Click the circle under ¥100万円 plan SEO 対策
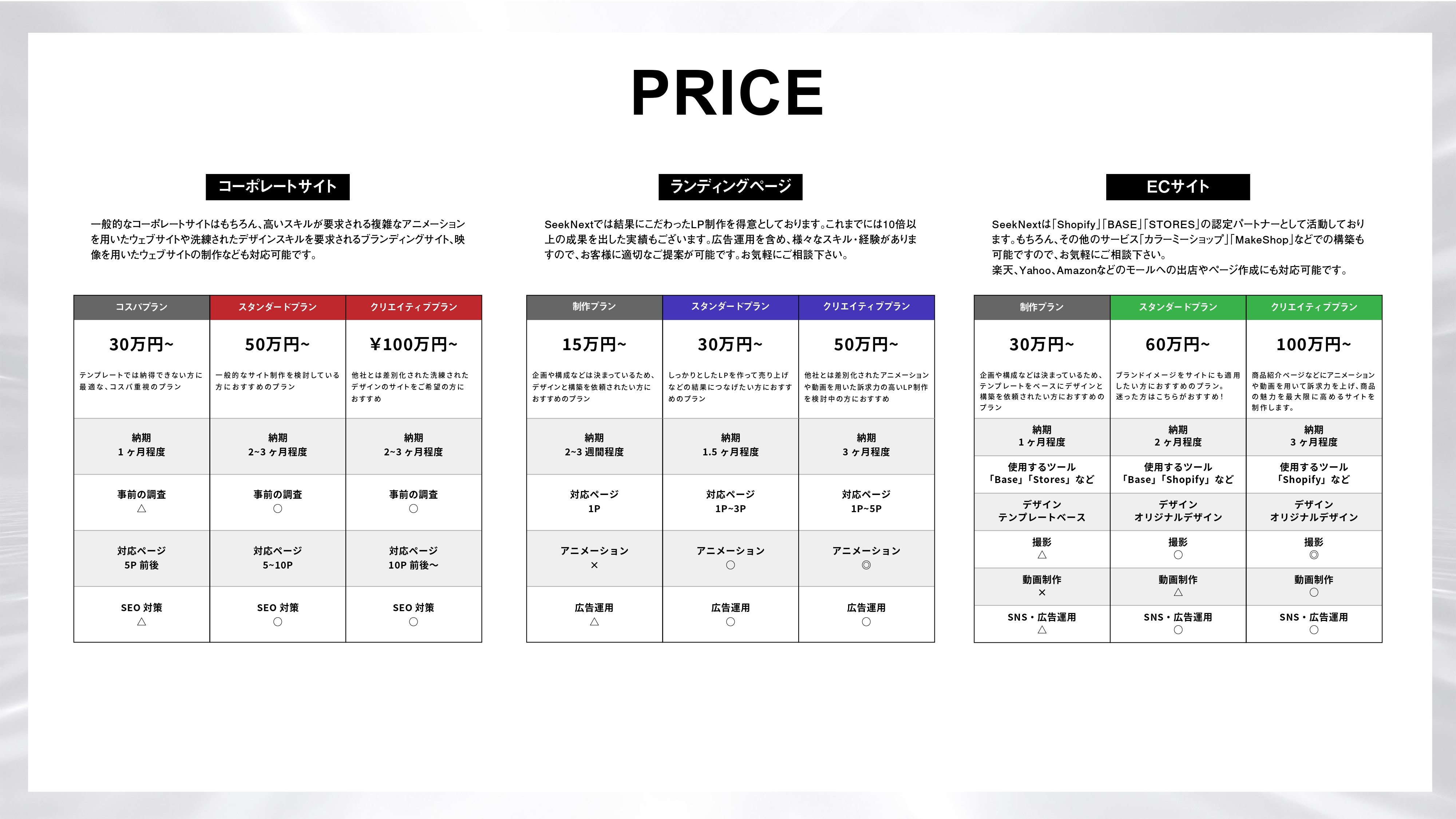Screen dimensions: 1456x819 point(413,622)
